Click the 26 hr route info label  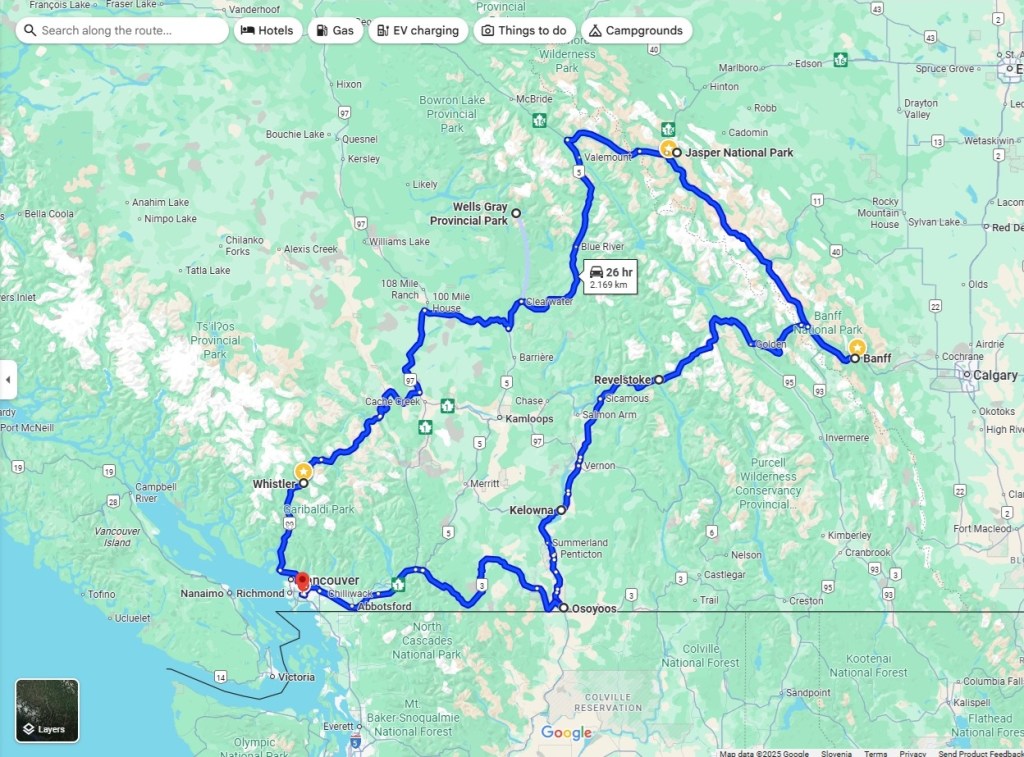[x=610, y=277]
